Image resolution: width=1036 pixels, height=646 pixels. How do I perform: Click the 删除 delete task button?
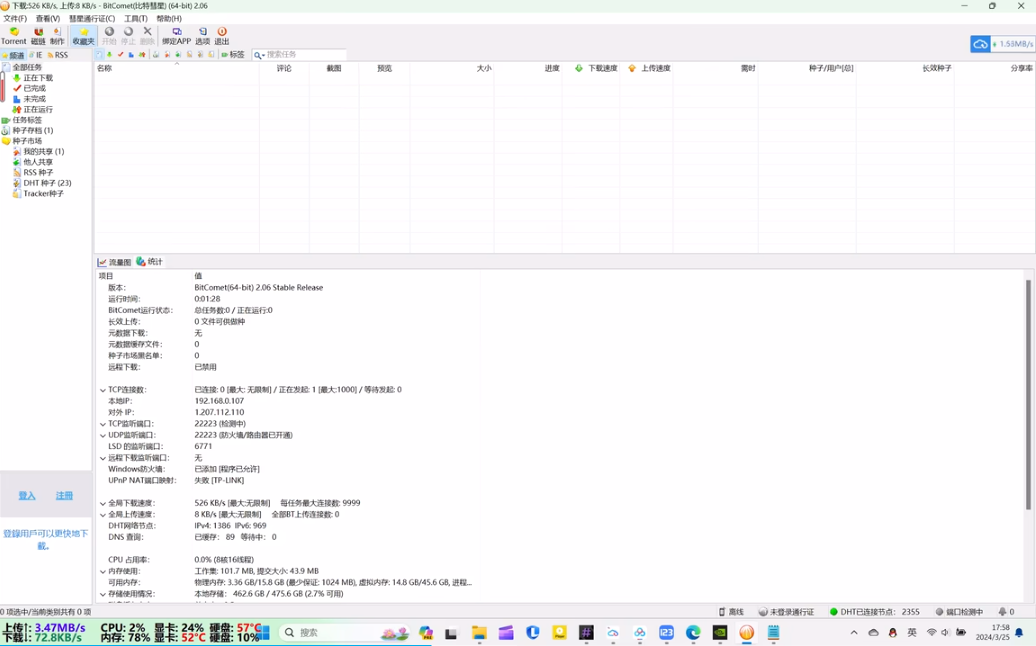147,36
